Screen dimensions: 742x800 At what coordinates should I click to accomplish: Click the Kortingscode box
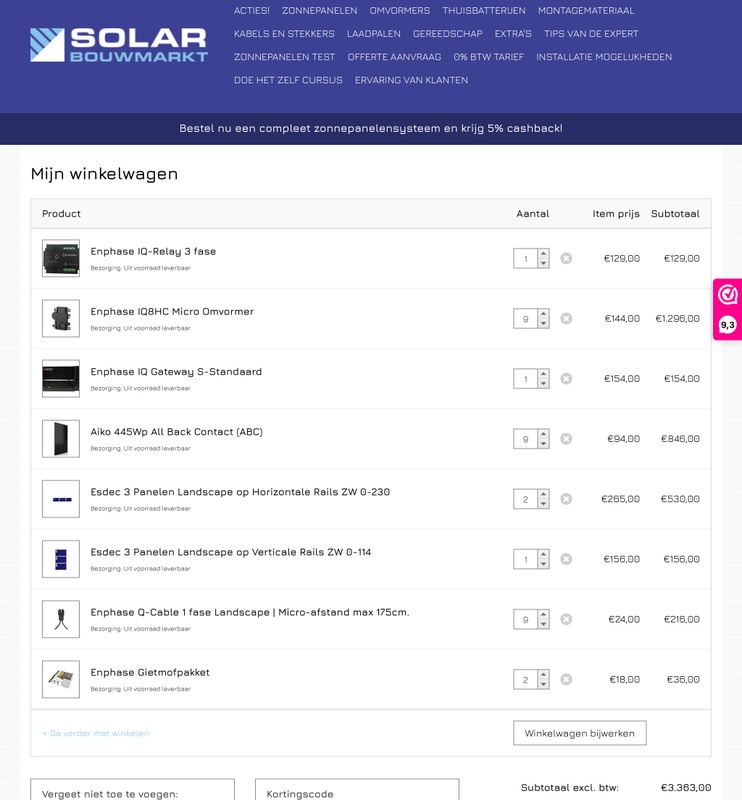(x=357, y=789)
